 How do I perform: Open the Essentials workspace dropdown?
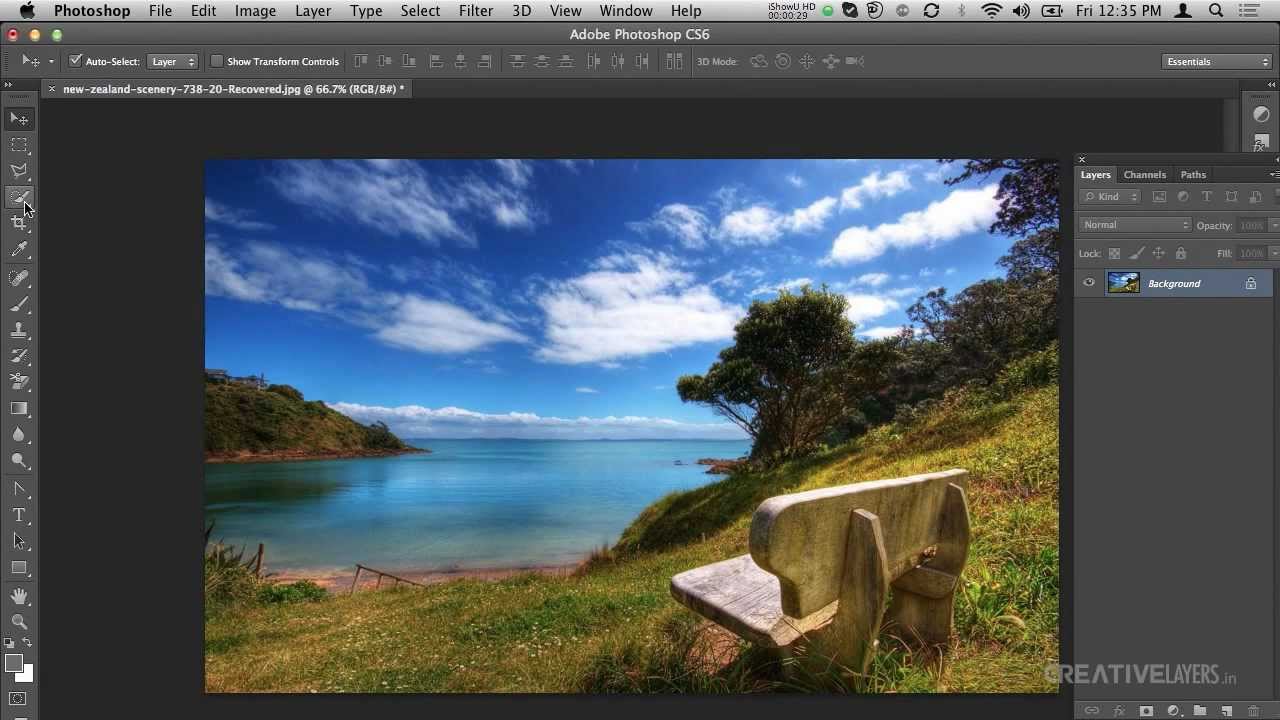pyautogui.click(x=1217, y=62)
